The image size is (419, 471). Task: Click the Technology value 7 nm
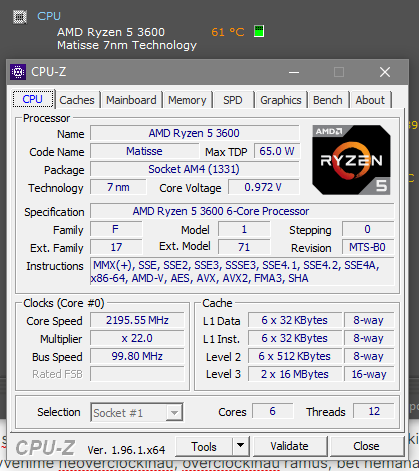coord(118,187)
